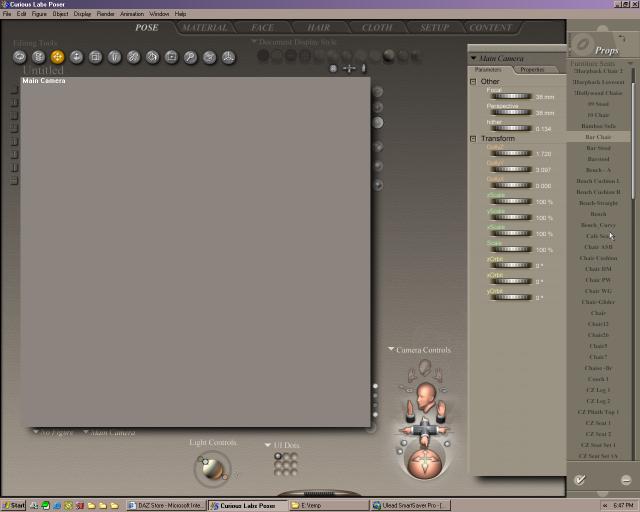Switch to DAZ Store Internet Explorer taskbar button

(166, 505)
